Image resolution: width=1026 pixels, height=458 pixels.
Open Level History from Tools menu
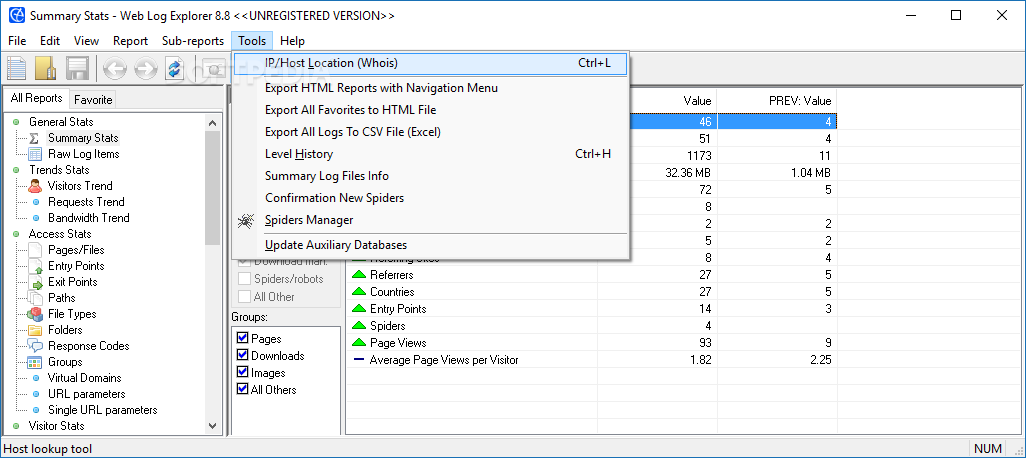tap(431, 154)
